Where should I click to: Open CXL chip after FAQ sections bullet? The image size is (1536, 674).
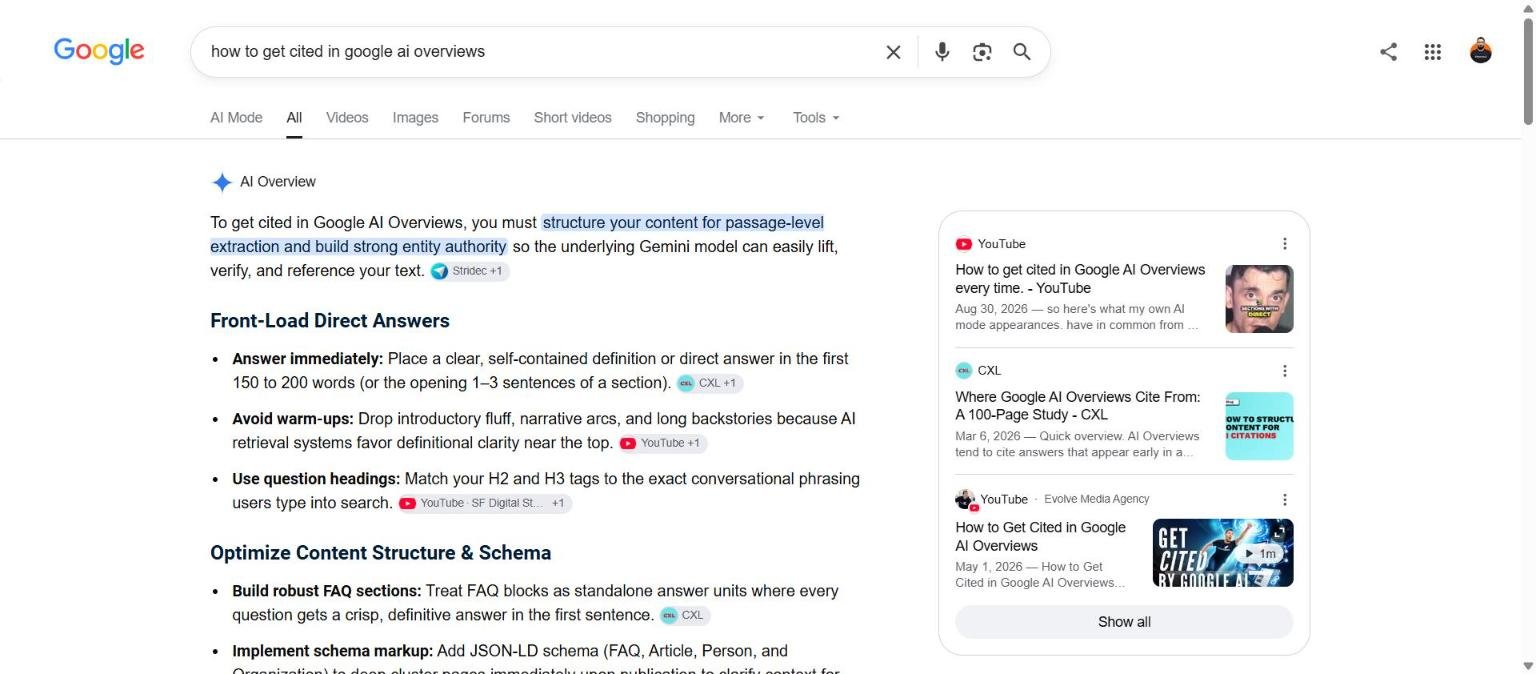click(x=684, y=615)
